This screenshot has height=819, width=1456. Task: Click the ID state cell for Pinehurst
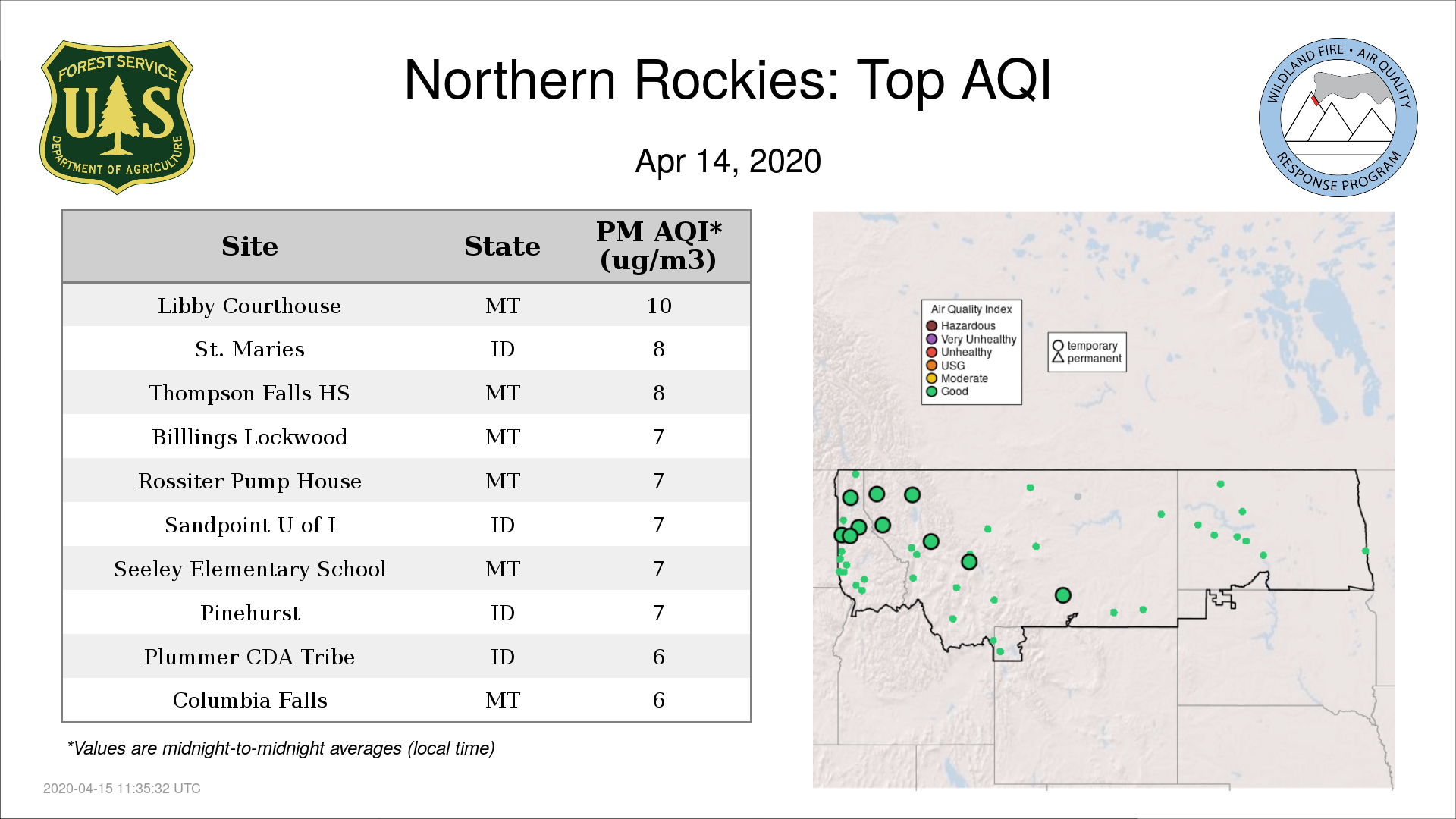502,613
